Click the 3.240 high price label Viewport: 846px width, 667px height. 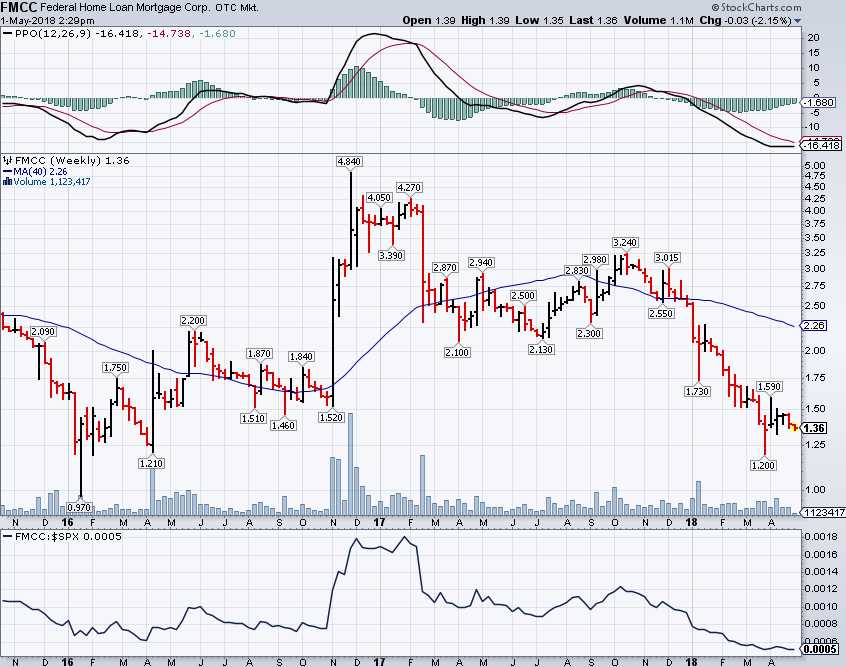(625, 242)
